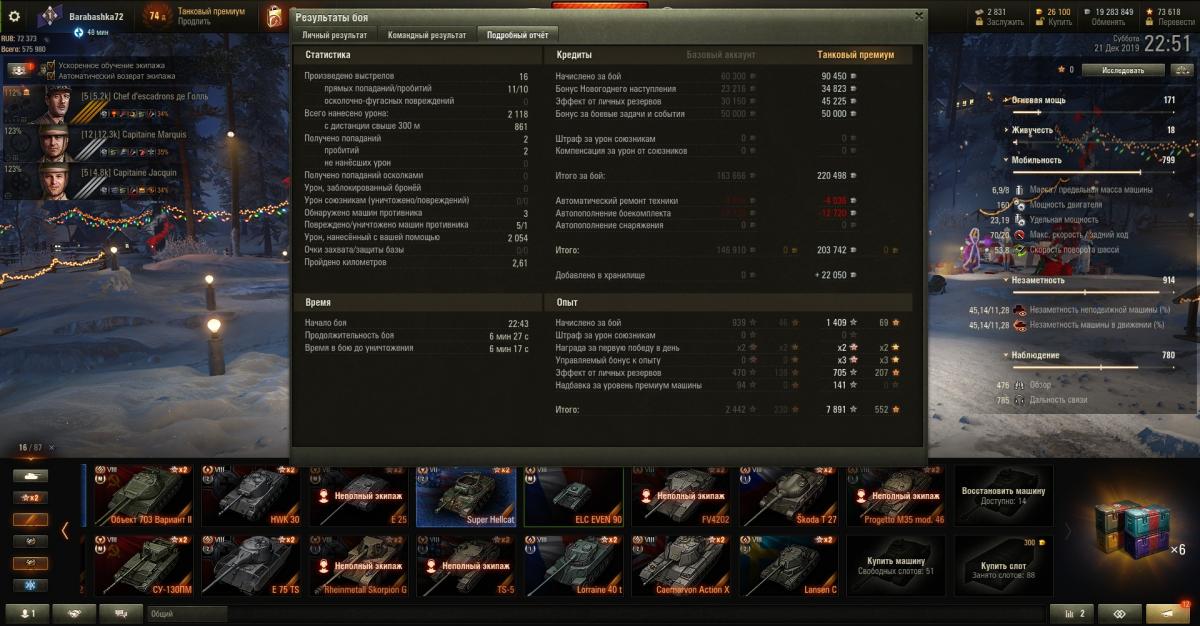Open the platoon button showing 1
1200x626 pixels.
pyautogui.click(x=28, y=614)
